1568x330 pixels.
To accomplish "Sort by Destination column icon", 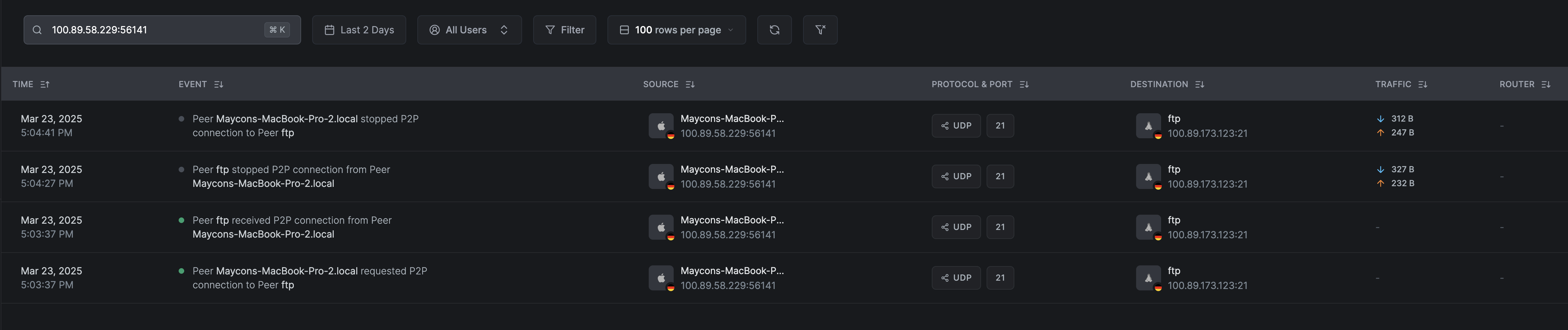I will pos(1199,84).
